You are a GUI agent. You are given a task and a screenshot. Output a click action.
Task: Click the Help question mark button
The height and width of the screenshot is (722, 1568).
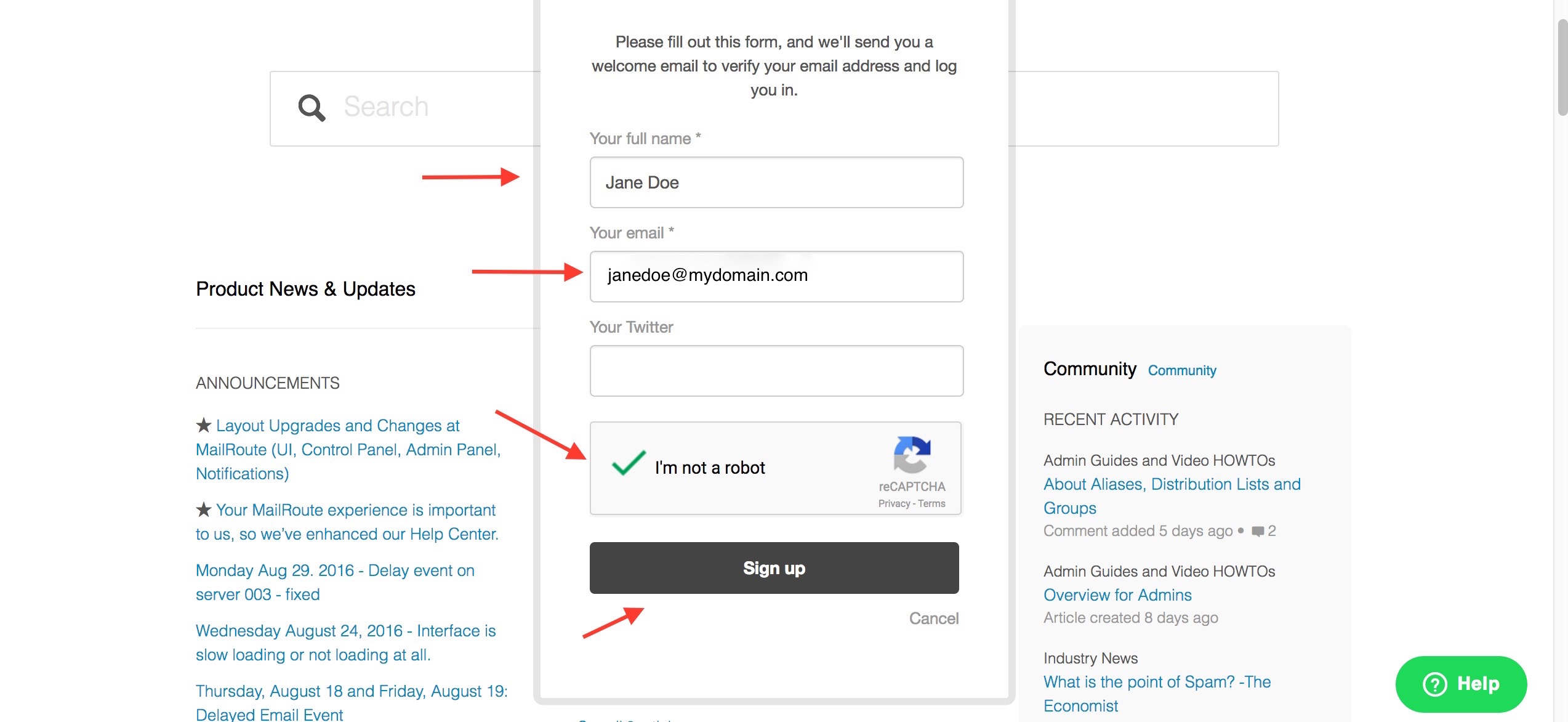point(1461,684)
